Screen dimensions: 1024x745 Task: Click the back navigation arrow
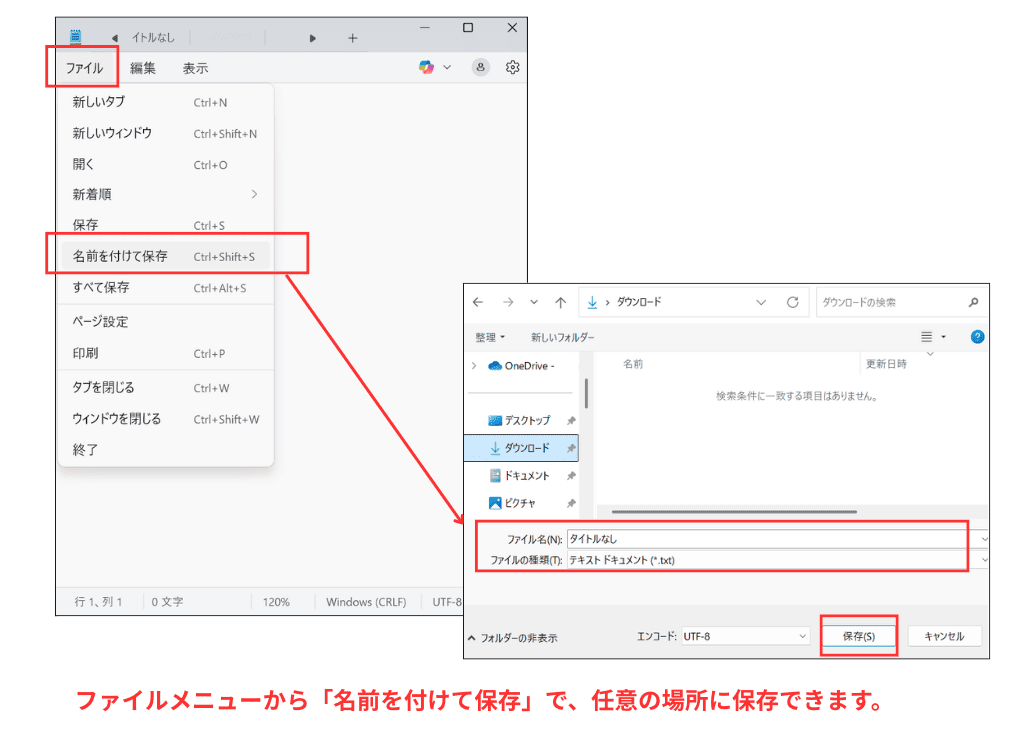[477, 302]
